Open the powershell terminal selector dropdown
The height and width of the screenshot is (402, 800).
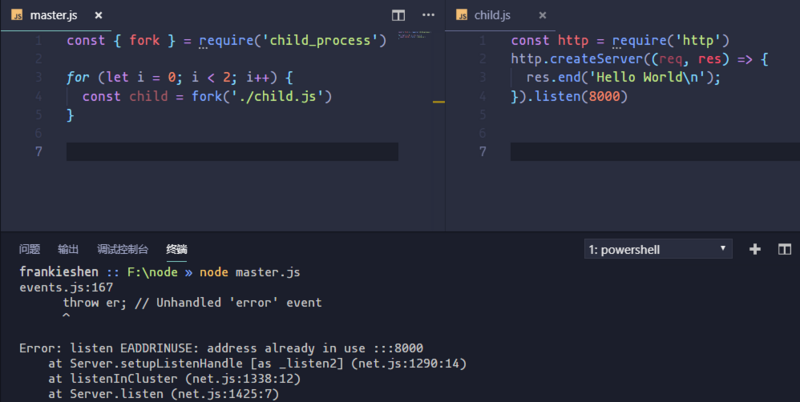click(658, 249)
